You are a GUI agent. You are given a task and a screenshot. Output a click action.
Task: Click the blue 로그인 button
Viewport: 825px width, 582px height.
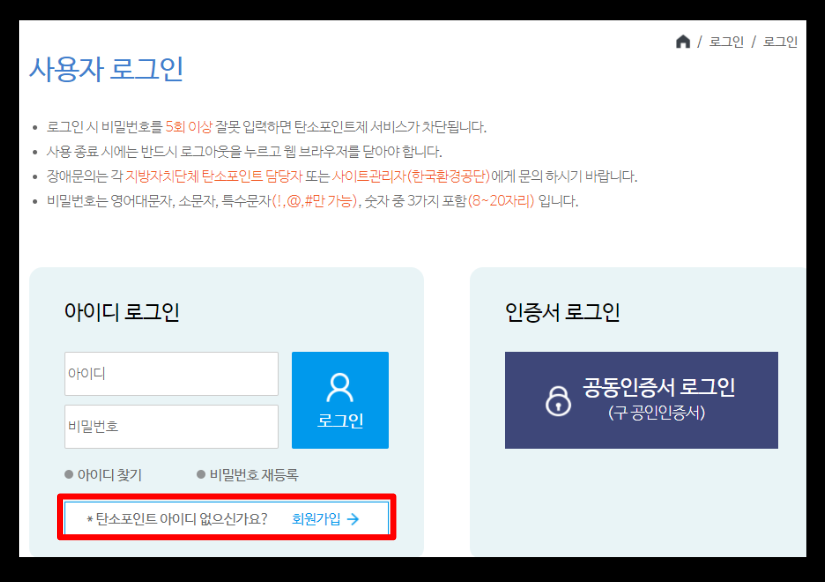pos(340,400)
